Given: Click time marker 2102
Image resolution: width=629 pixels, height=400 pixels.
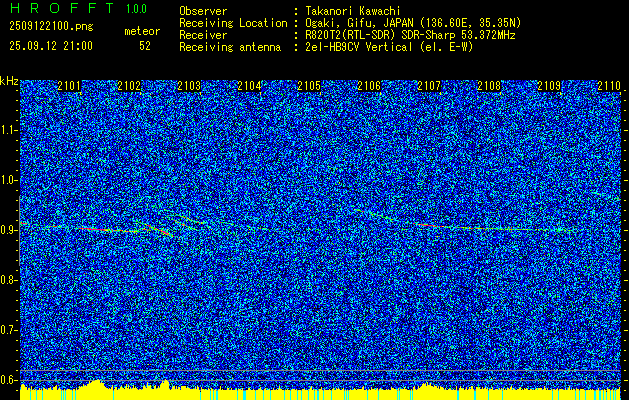Looking at the screenshot, I should [x=129, y=86].
